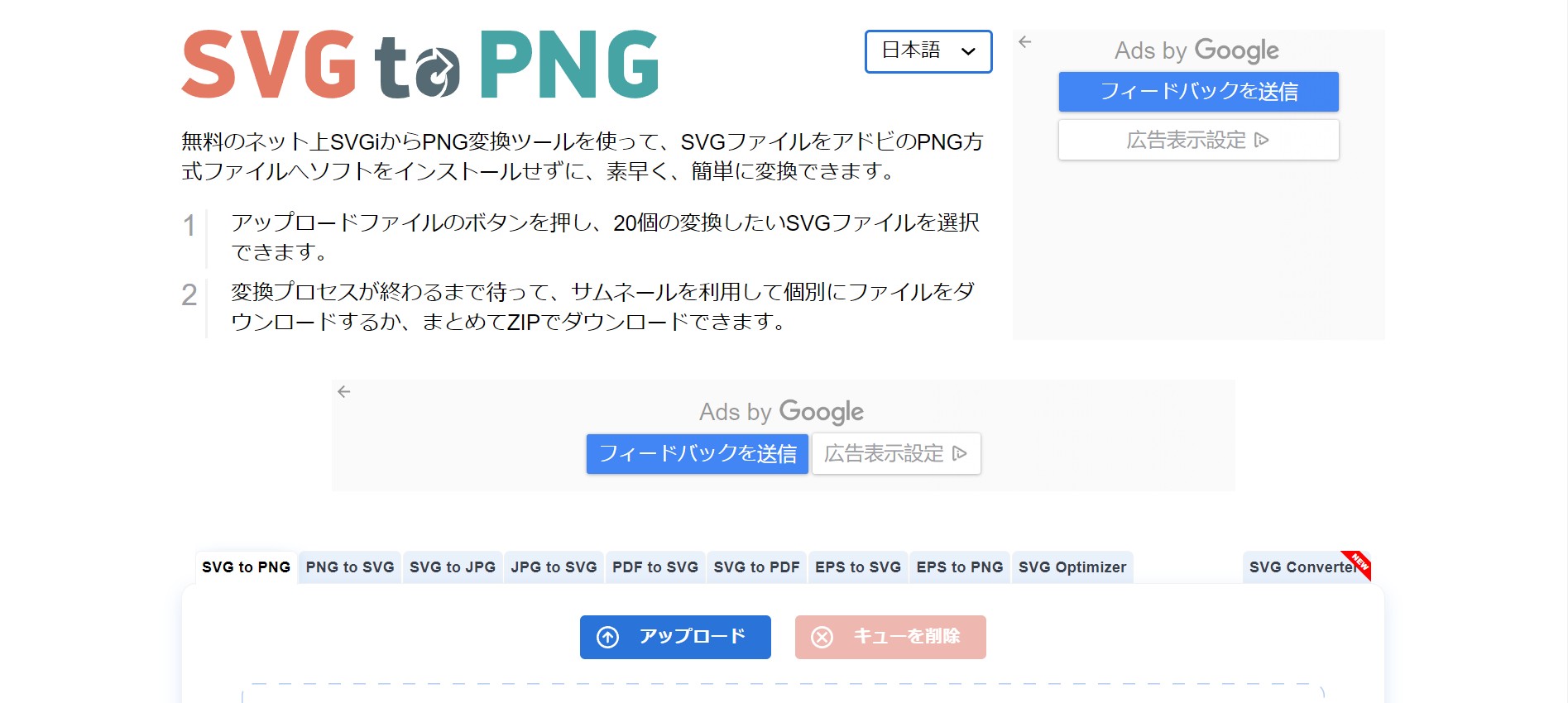The height and width of the screenshot is (703, 1568).
Task: Click フィードバックを送信 in the sidebar ad
Action: pos(1198,92)
